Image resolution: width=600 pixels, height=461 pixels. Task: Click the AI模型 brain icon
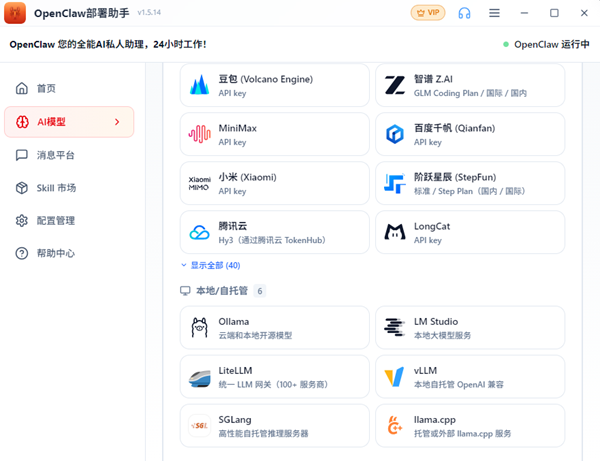pyautogui.click(x=22, y=122)
